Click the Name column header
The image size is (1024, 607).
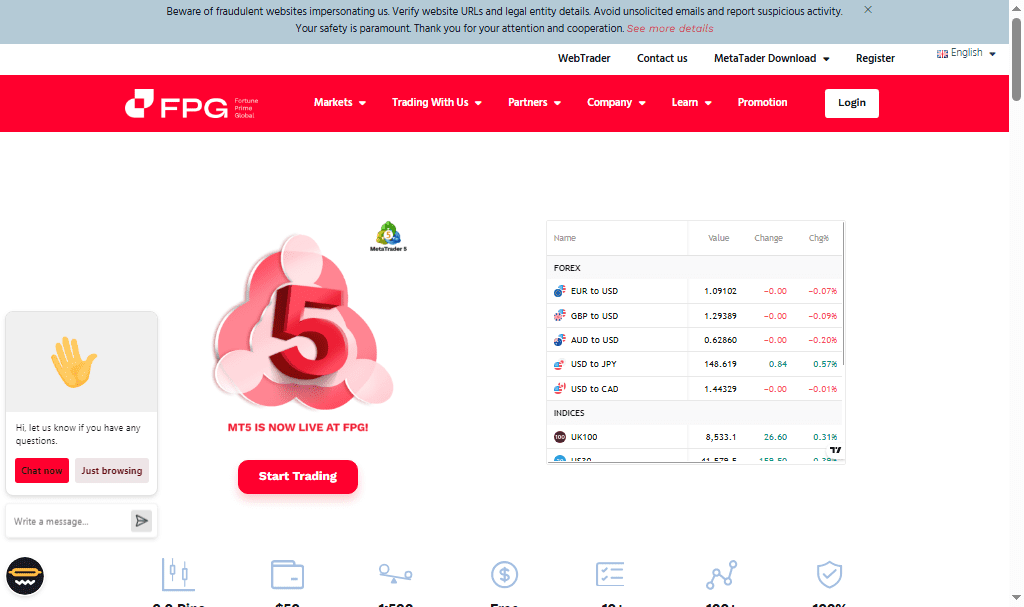565,238
